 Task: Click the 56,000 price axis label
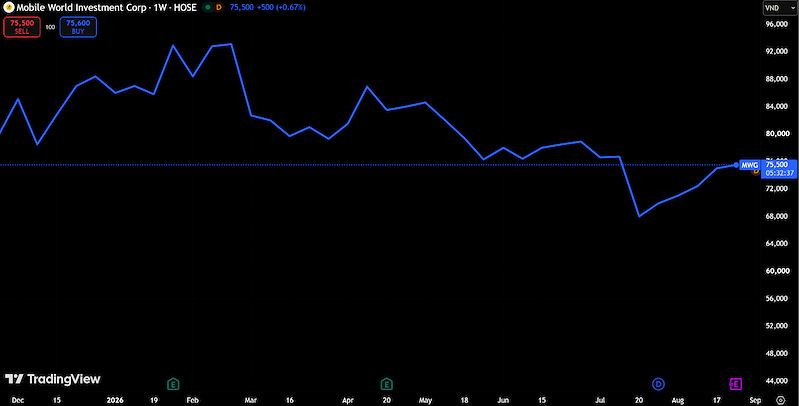pos(776,299)
